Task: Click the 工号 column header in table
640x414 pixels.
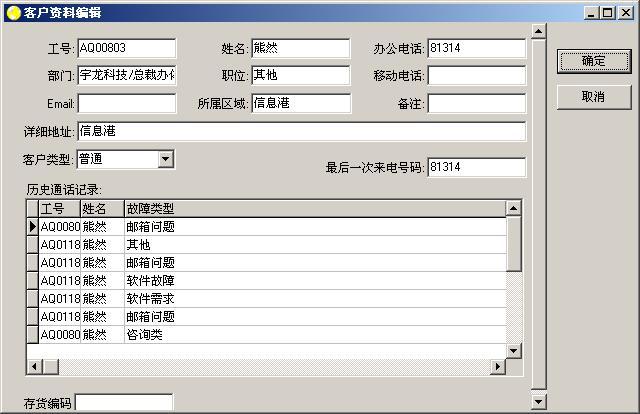Action: click(59, 208)
